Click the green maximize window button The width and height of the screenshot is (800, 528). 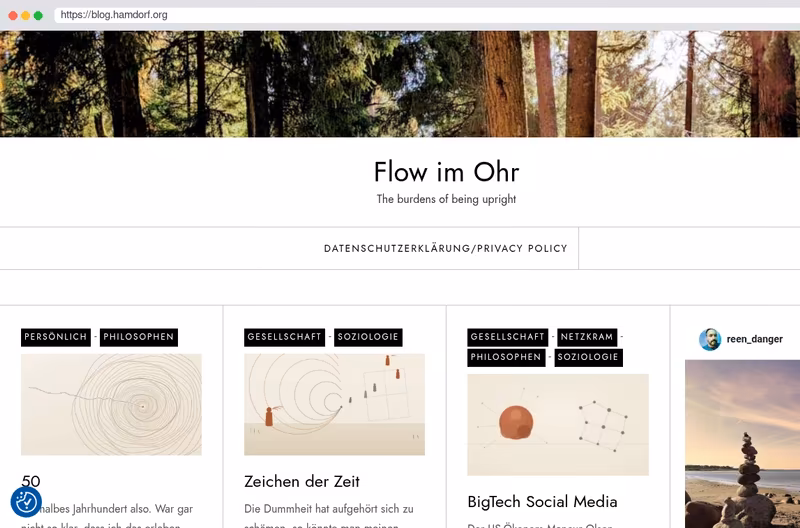[38, 15]
